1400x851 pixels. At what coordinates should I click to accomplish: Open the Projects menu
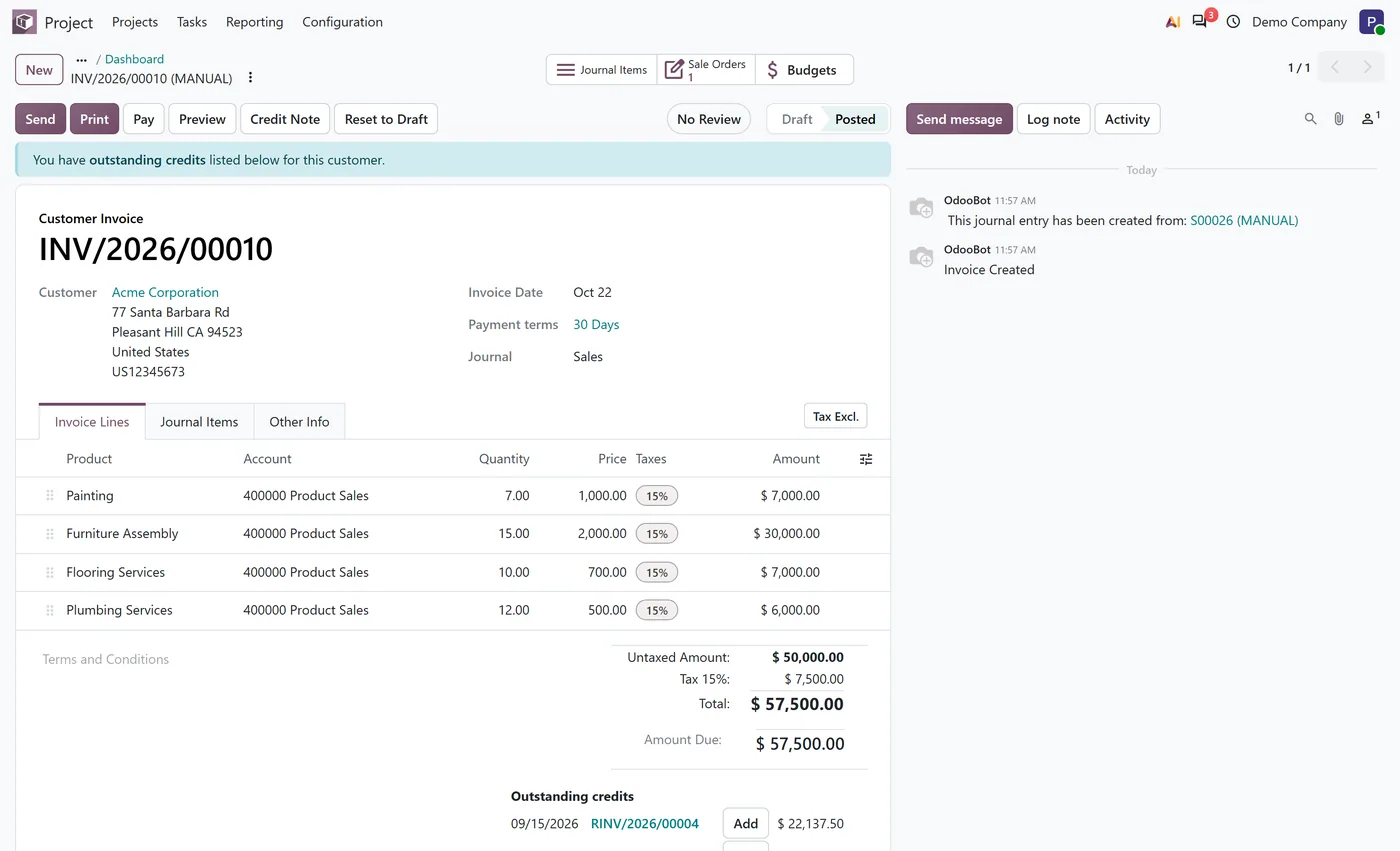point(135,22)
